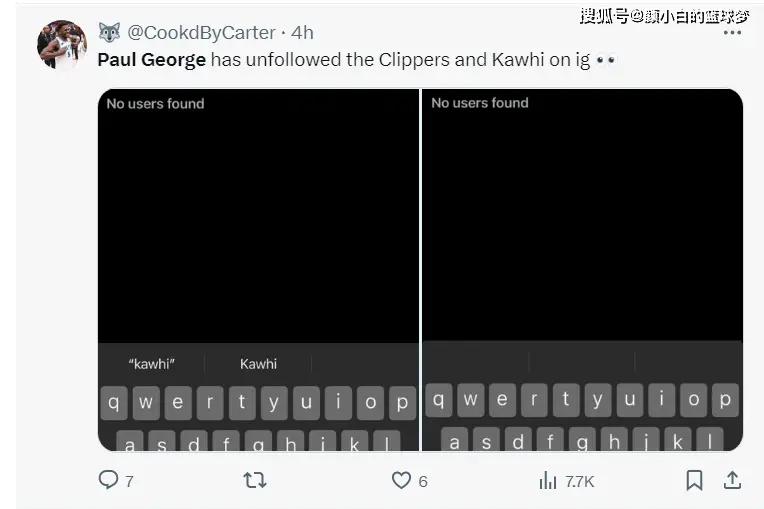Select the quoted "kawhi" keyboard suggestion
This screenshot has width=764, height=509.
pos(152,364)
